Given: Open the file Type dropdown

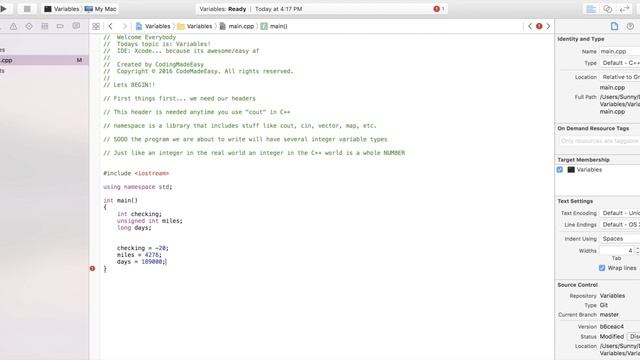Looking at the screenshot, I should [x=620, y=63].
